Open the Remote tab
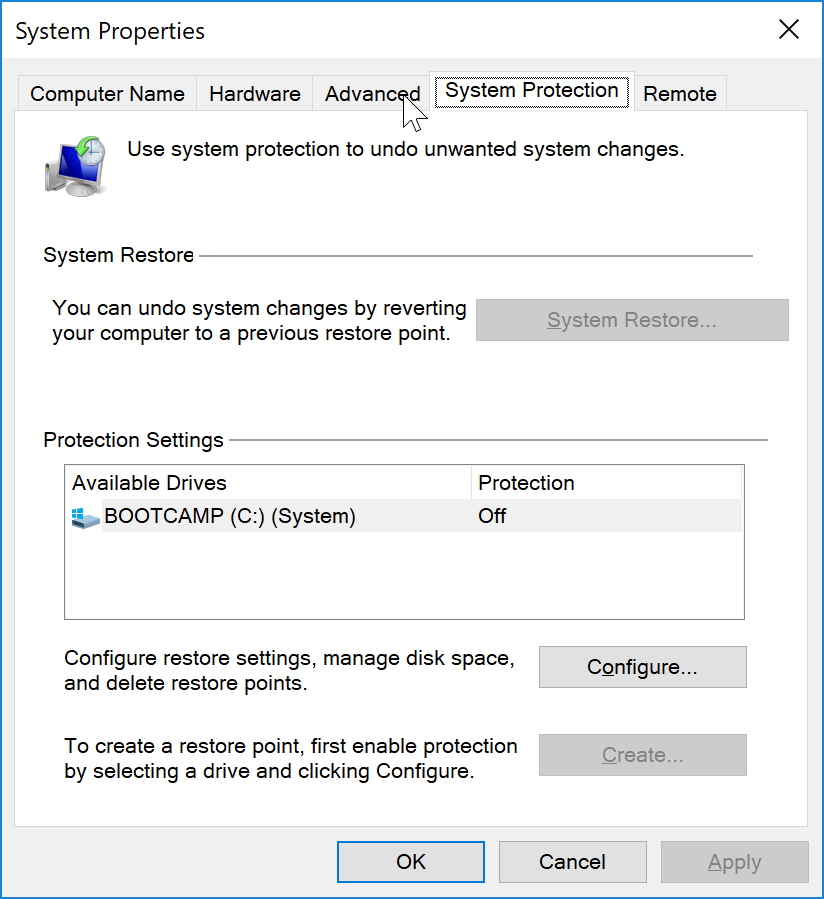This screenshot has width=824, height=899. tap(680, 93)
